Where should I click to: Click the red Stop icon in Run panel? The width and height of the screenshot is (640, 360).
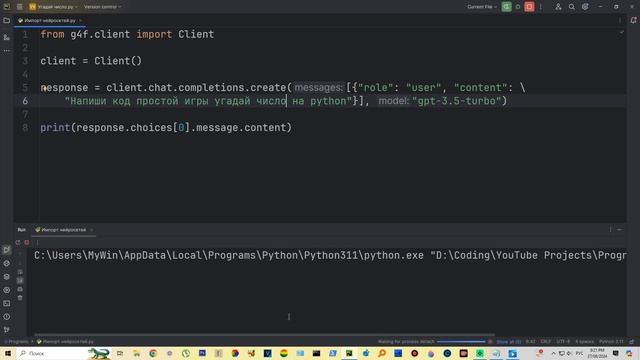click(x=27, y=242)
